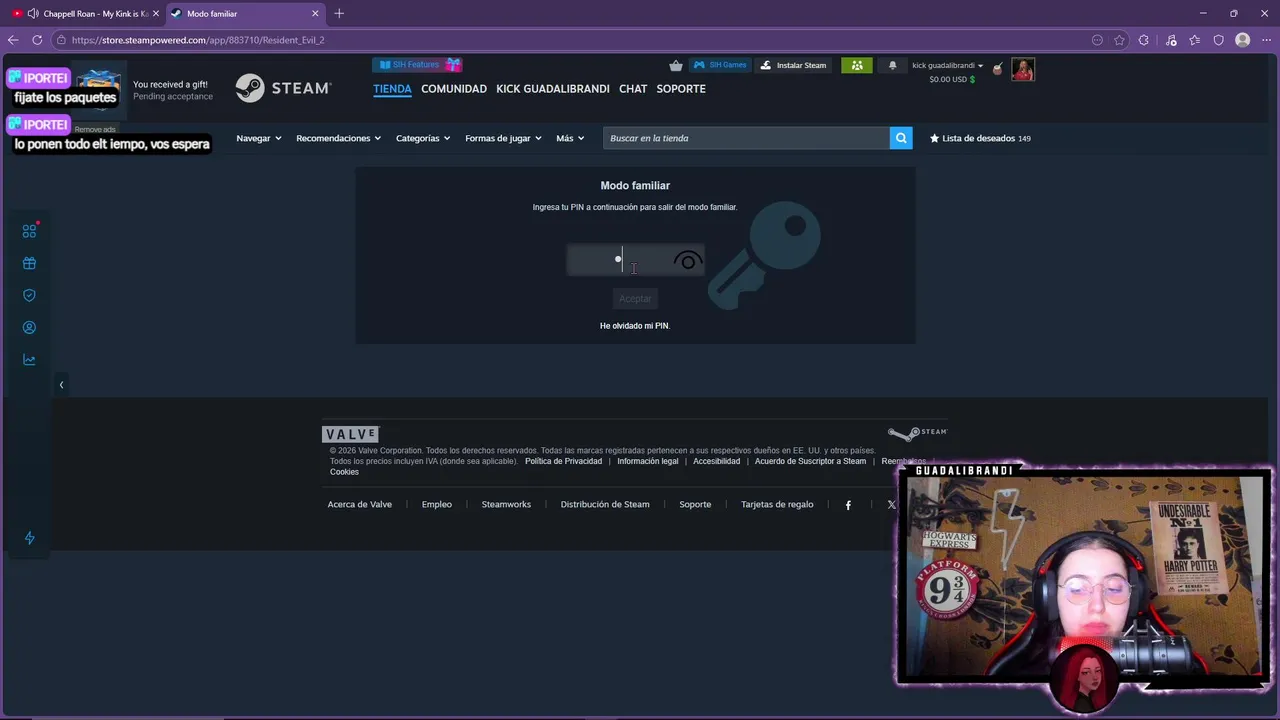Click He olvidado mi PIN link
This screenshot has height=720, width=1280.
pyautogui.click(x=635, y=326)
